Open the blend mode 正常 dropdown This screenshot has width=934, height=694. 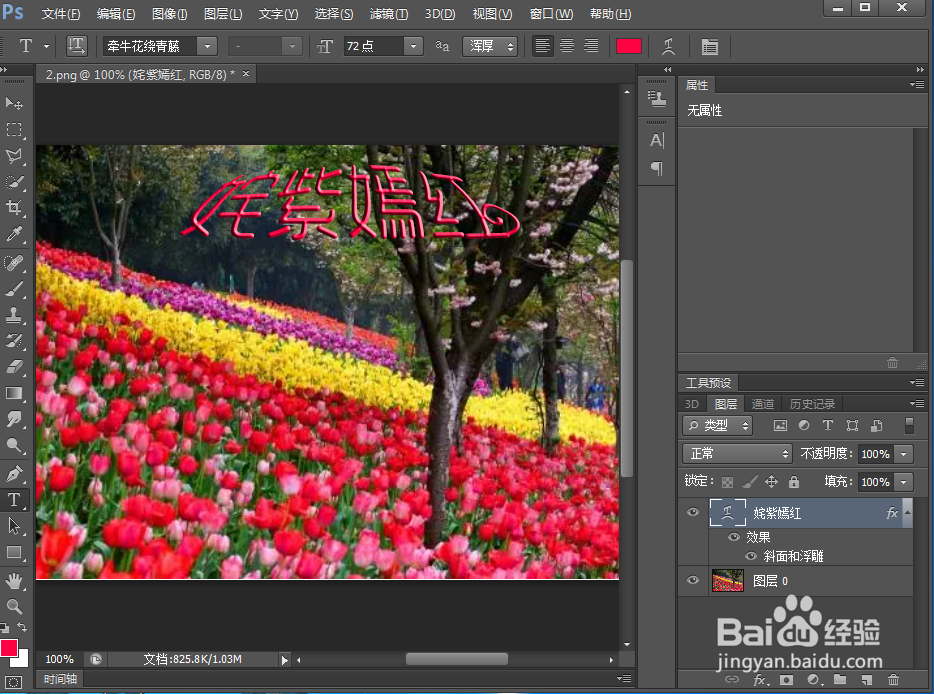pyautogui.click(x=737, y=454)
